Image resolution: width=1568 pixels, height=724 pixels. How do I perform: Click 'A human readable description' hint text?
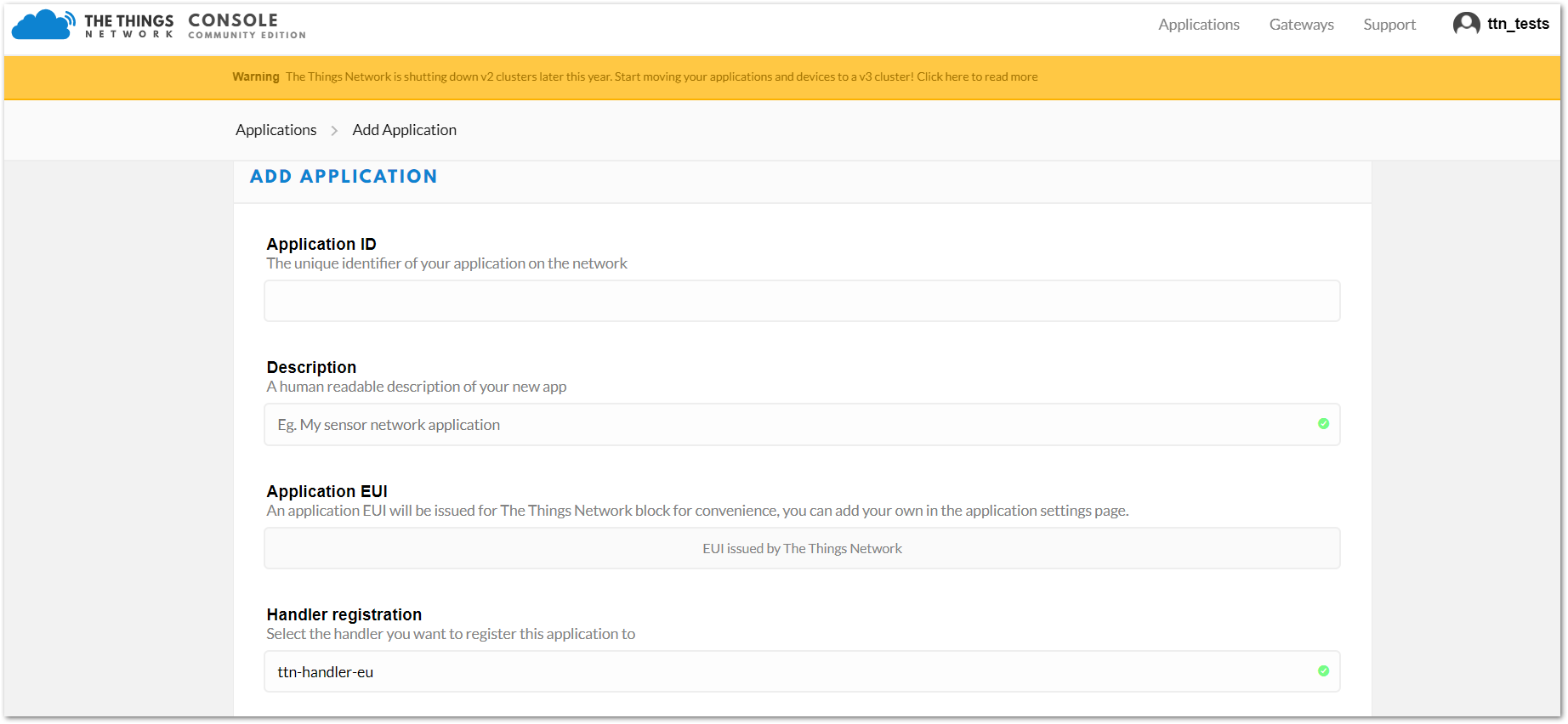click(x=417, y=387)
